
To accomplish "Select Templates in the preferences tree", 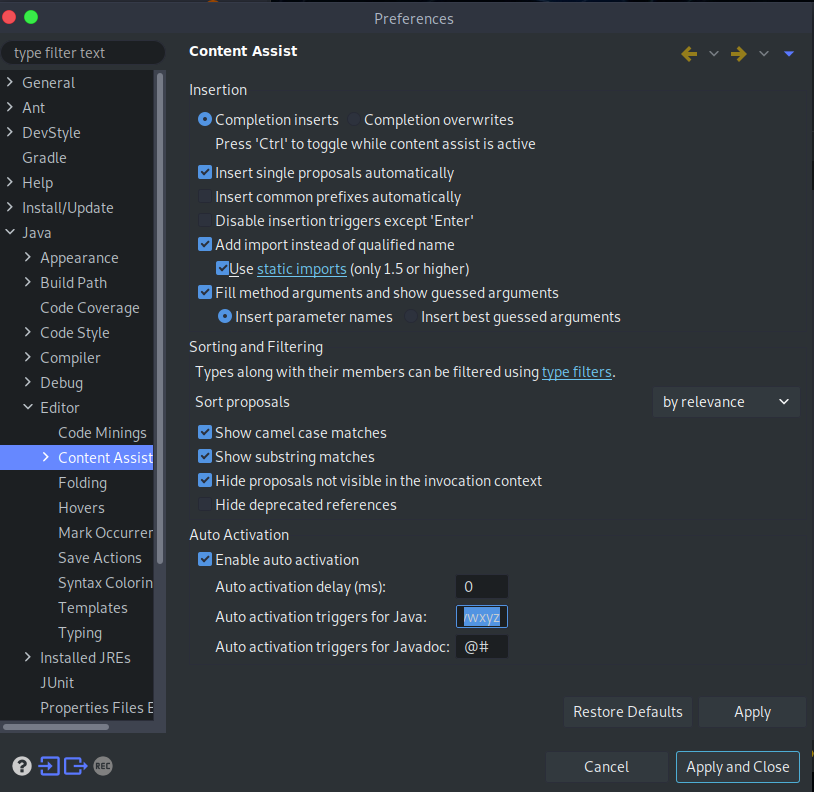I will [x=93, y=608].
